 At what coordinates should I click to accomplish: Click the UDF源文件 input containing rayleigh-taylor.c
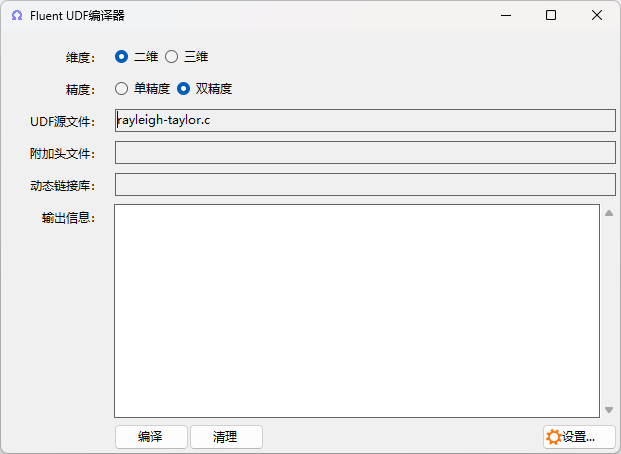click(365, 120)
